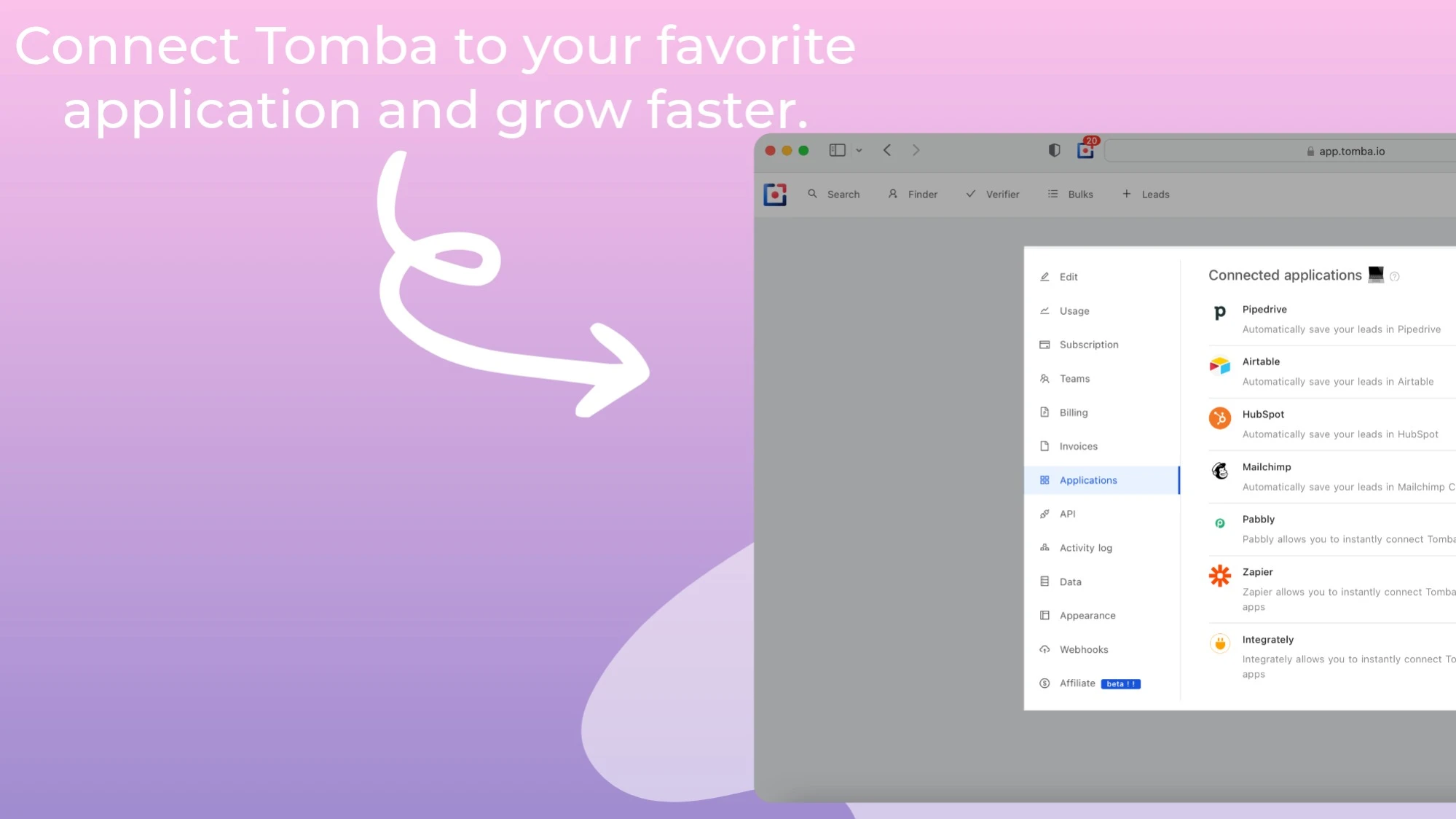This screenshot has height=819, width=1456.
Task: Select the Webhooks menu item
Action: point(1083,648)
